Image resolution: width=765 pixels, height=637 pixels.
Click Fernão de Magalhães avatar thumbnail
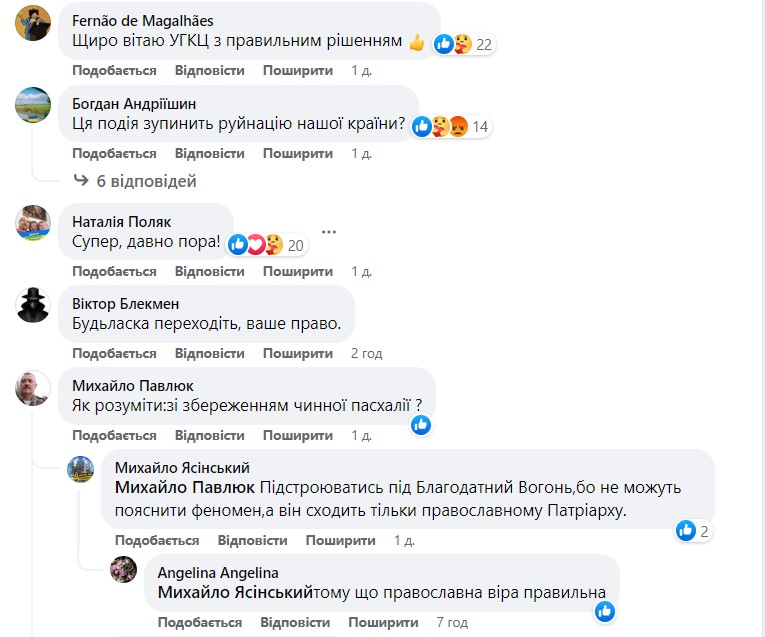(33, 22)
